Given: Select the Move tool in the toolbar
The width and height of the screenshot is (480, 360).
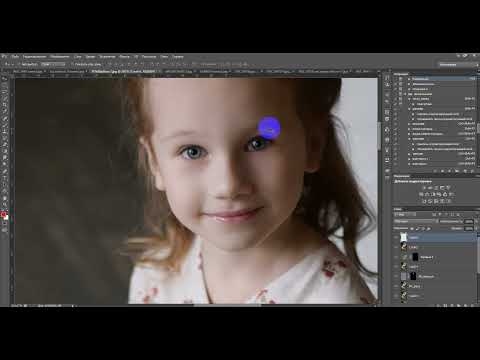Looking at the screenshot, I should tap(4, 79).
